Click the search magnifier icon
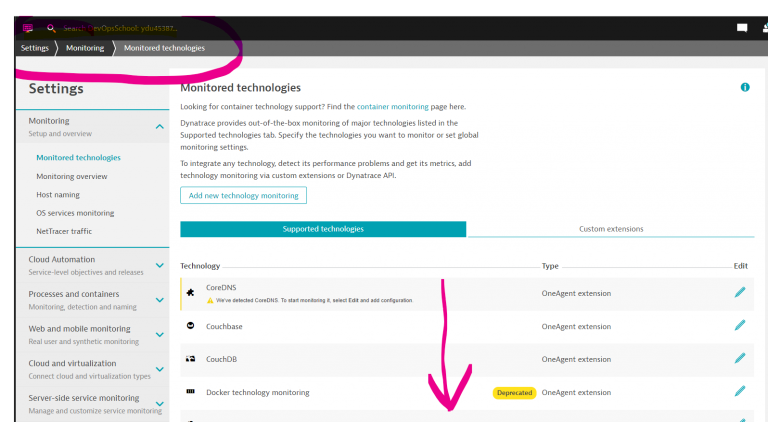This screenshot has height=422, width=768. [x=51, y=28]
